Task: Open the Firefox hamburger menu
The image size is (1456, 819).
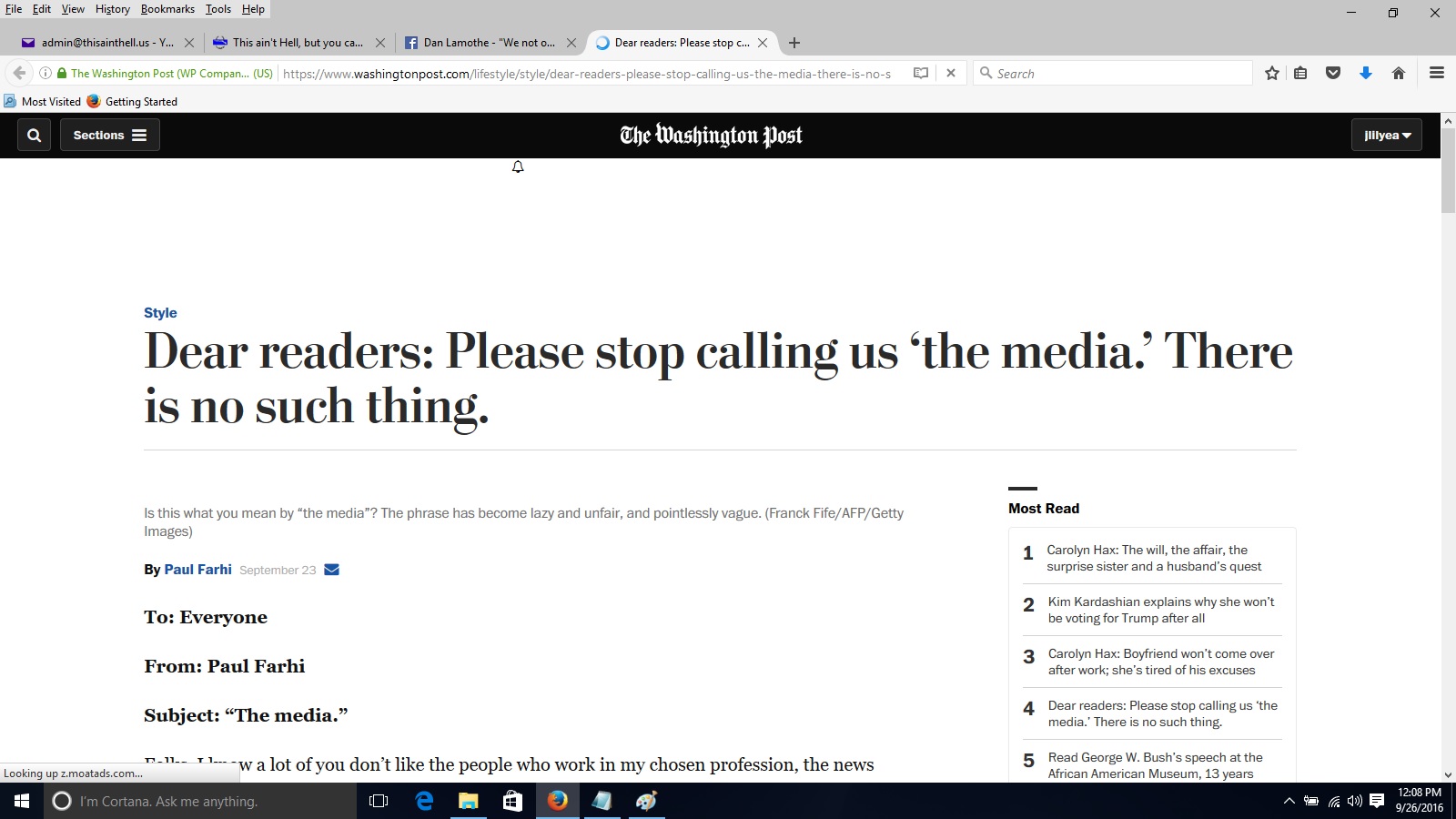Action: [x=1437, y=74]
